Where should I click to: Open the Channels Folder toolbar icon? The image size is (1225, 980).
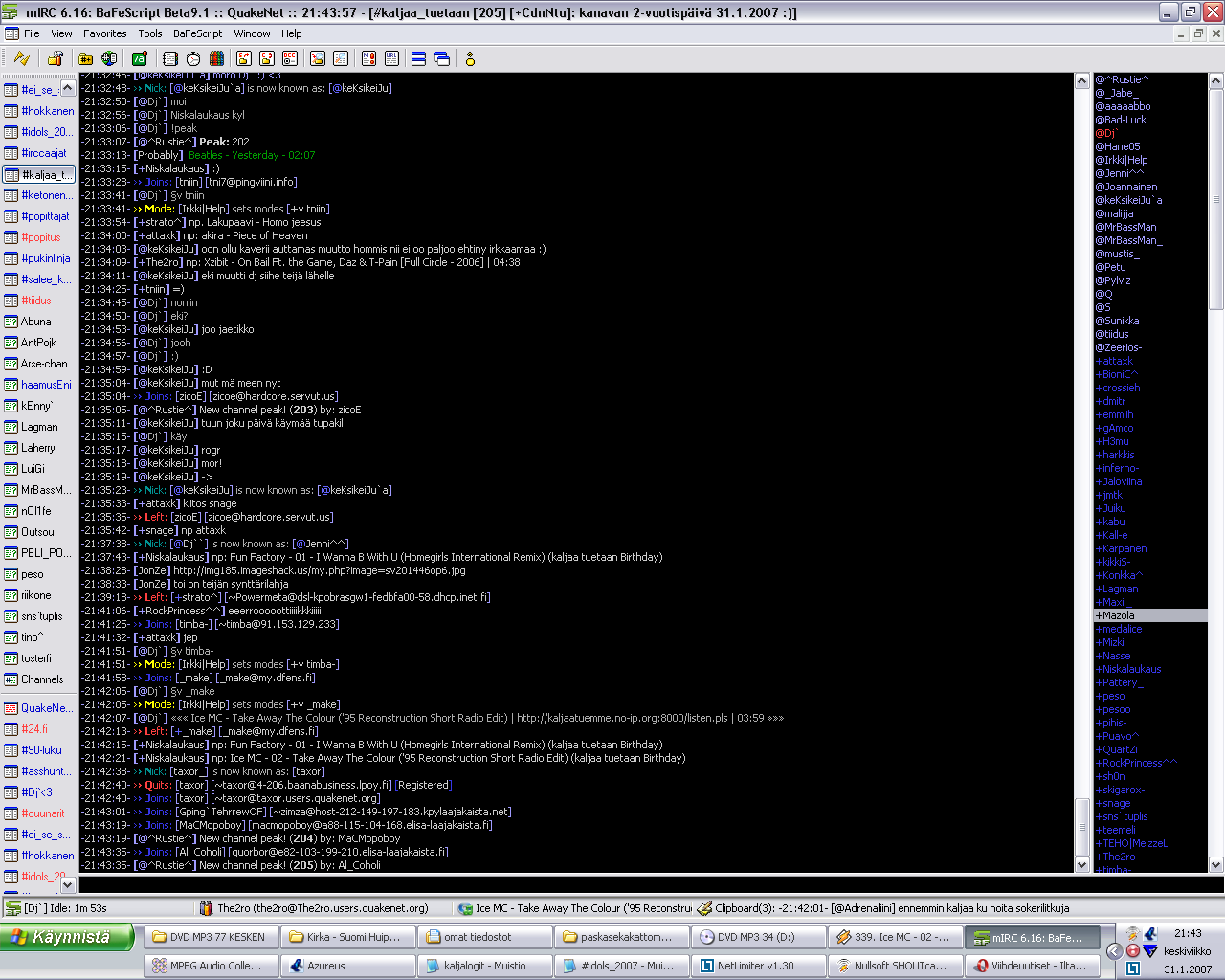point(86,58)
